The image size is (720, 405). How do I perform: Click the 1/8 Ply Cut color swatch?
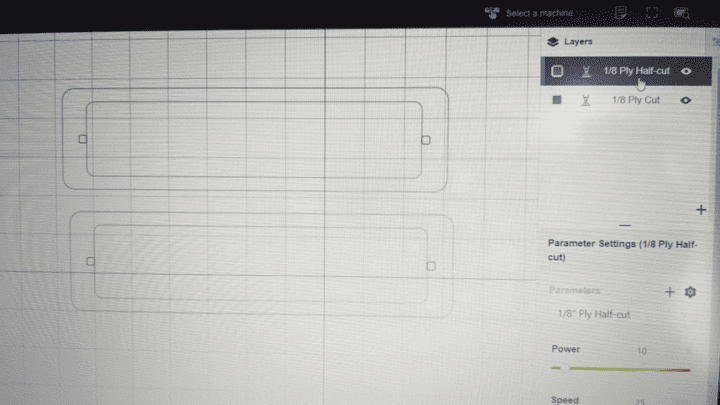pos(557,100)
